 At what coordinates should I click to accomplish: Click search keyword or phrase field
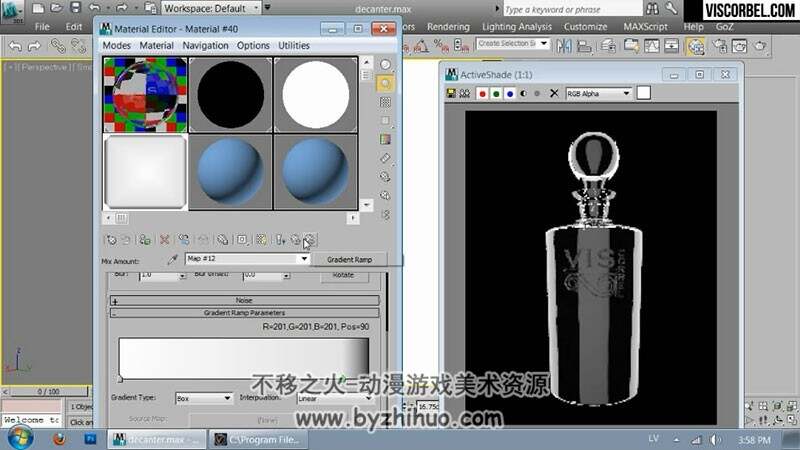pyautogui.click(x=572, y=9)
